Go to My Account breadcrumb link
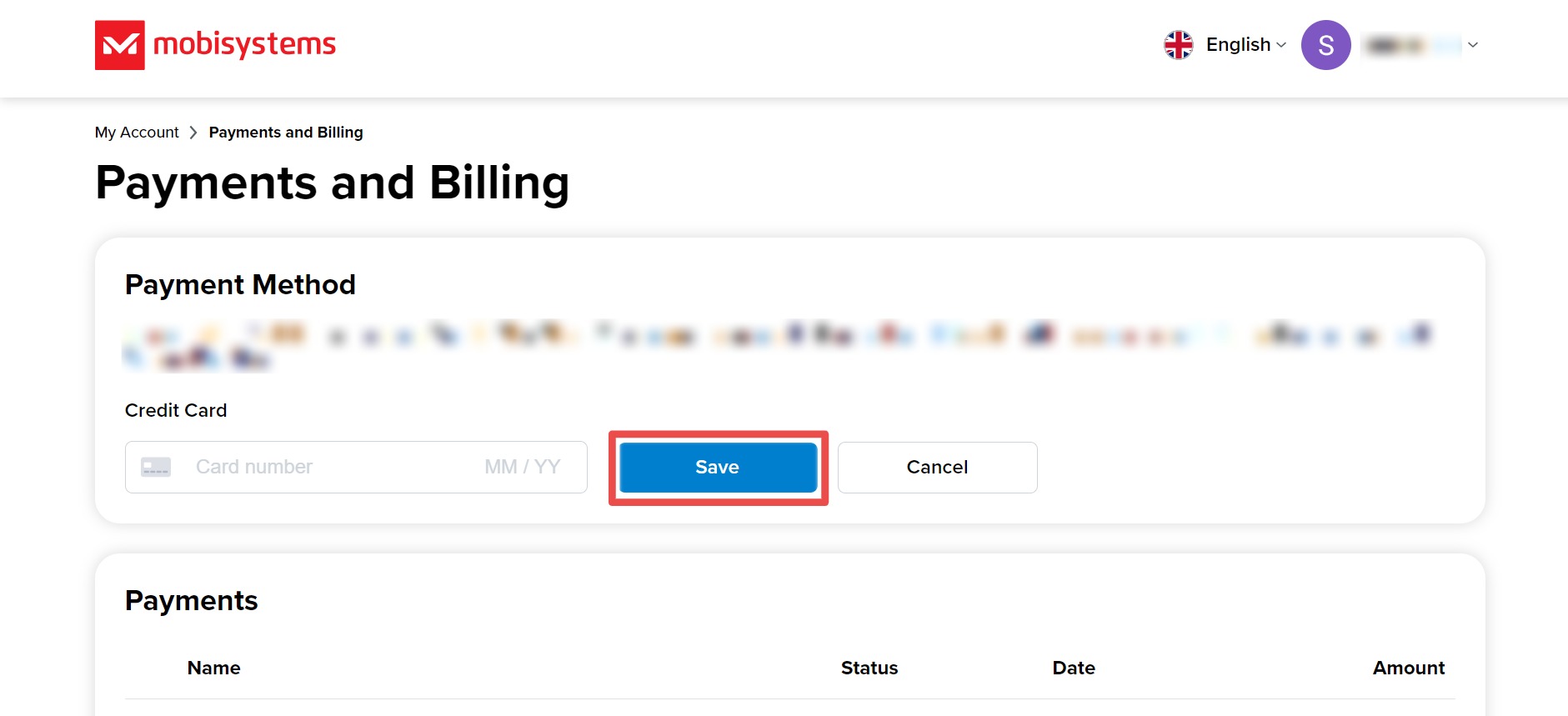 click(137, 133)
